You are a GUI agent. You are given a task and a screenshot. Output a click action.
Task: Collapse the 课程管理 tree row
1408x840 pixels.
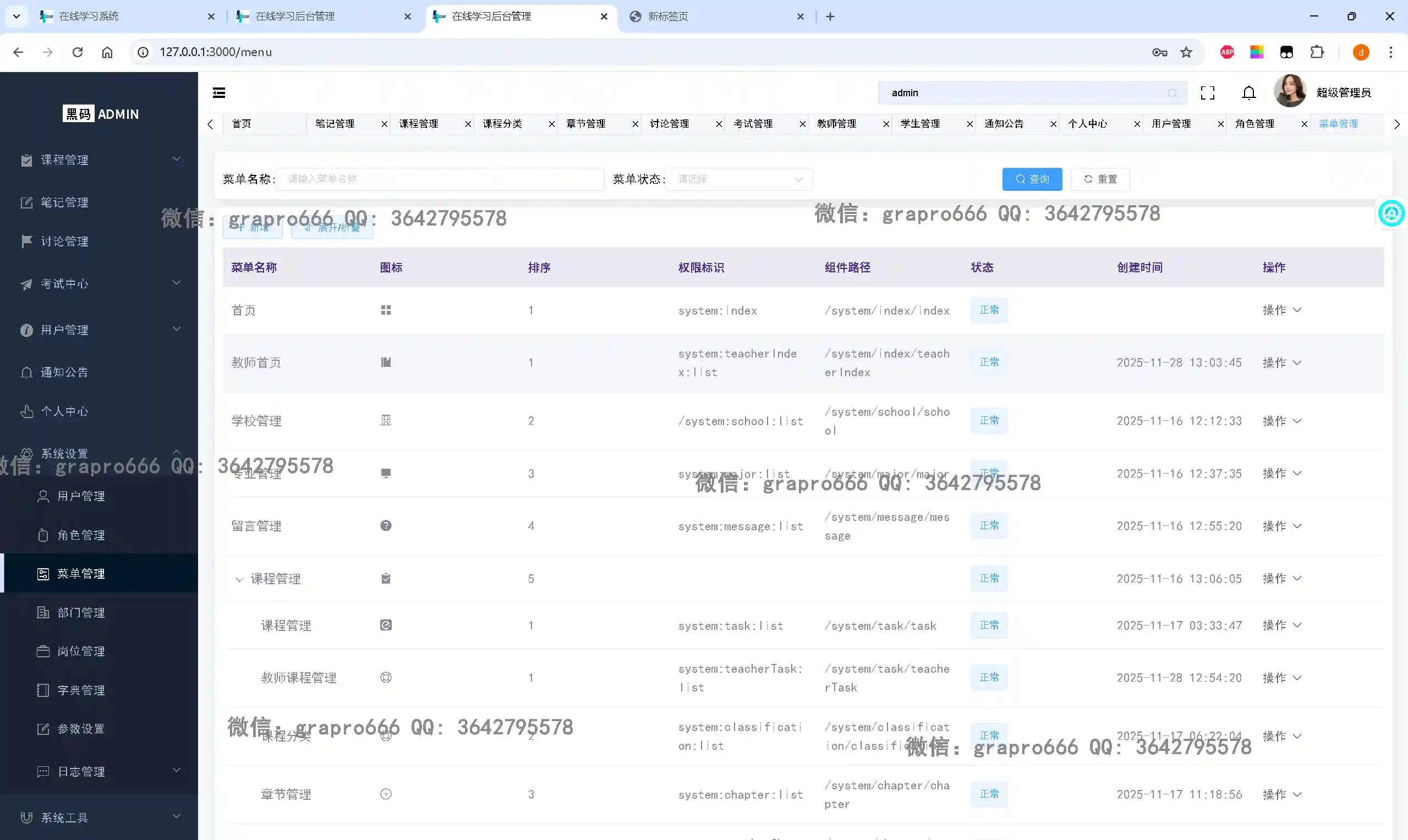point(239,579)
